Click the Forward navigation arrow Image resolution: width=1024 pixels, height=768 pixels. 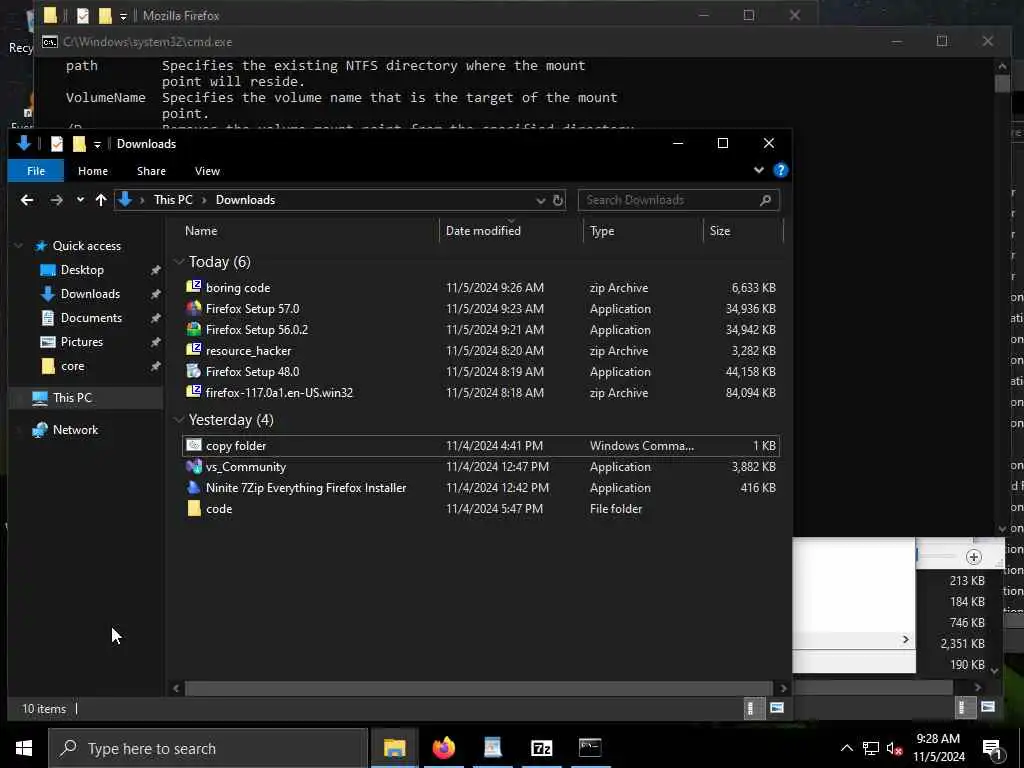pos(57,200)
